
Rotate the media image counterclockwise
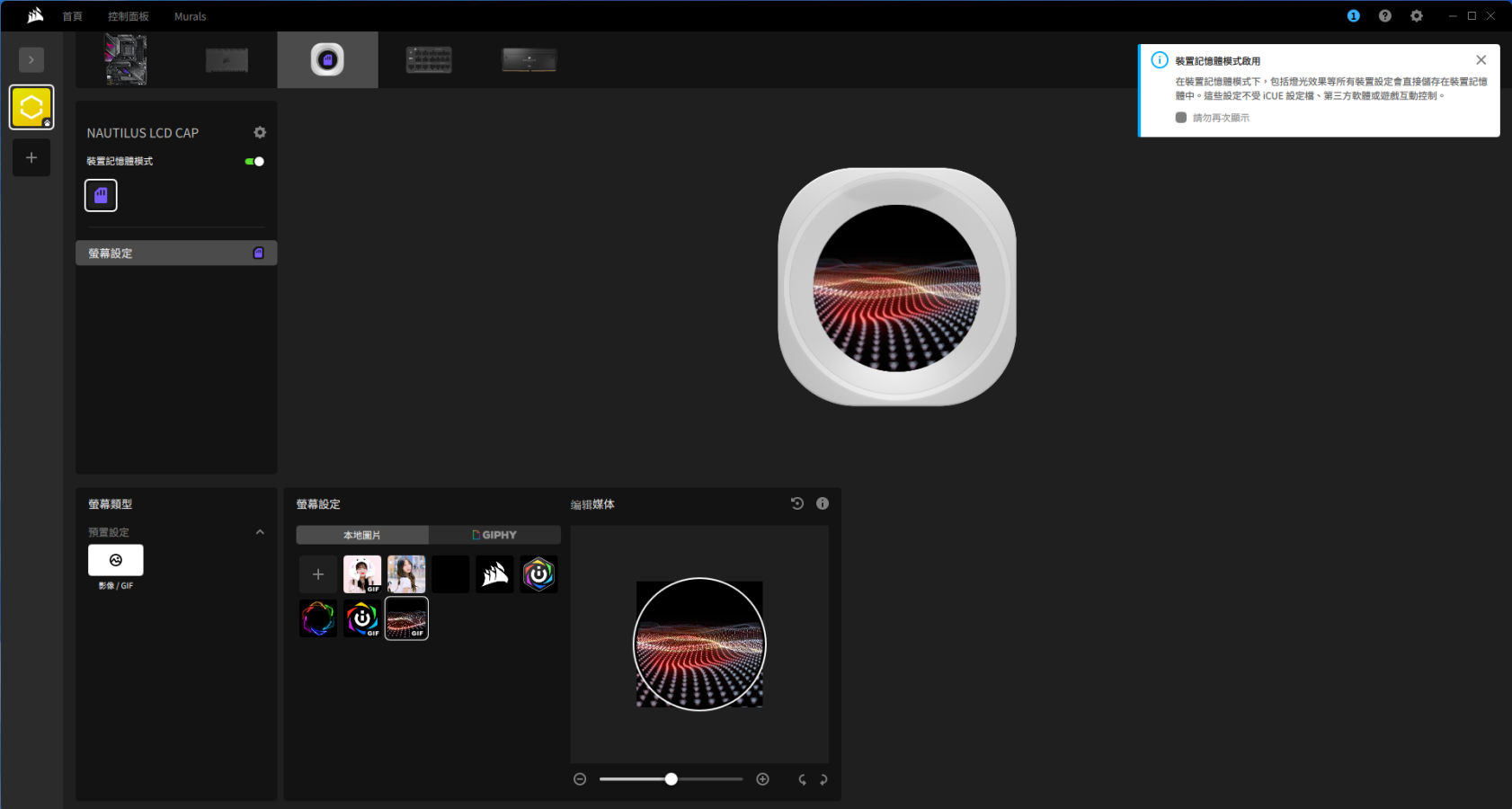[802, 779]
